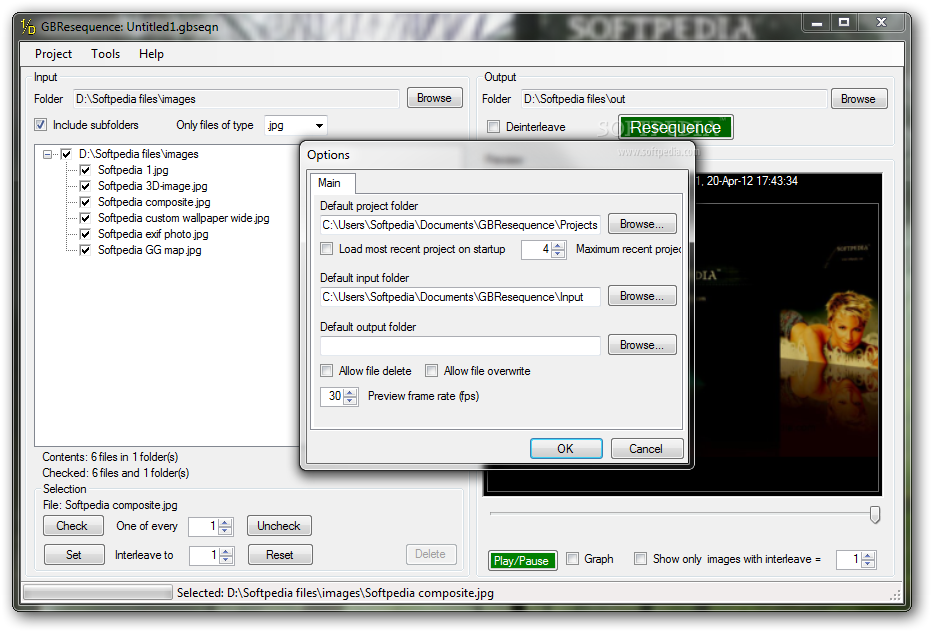The width and height of the screenshot is (932, 632).
Task: Open the Tools menu
Action: (x=106, y=54)
